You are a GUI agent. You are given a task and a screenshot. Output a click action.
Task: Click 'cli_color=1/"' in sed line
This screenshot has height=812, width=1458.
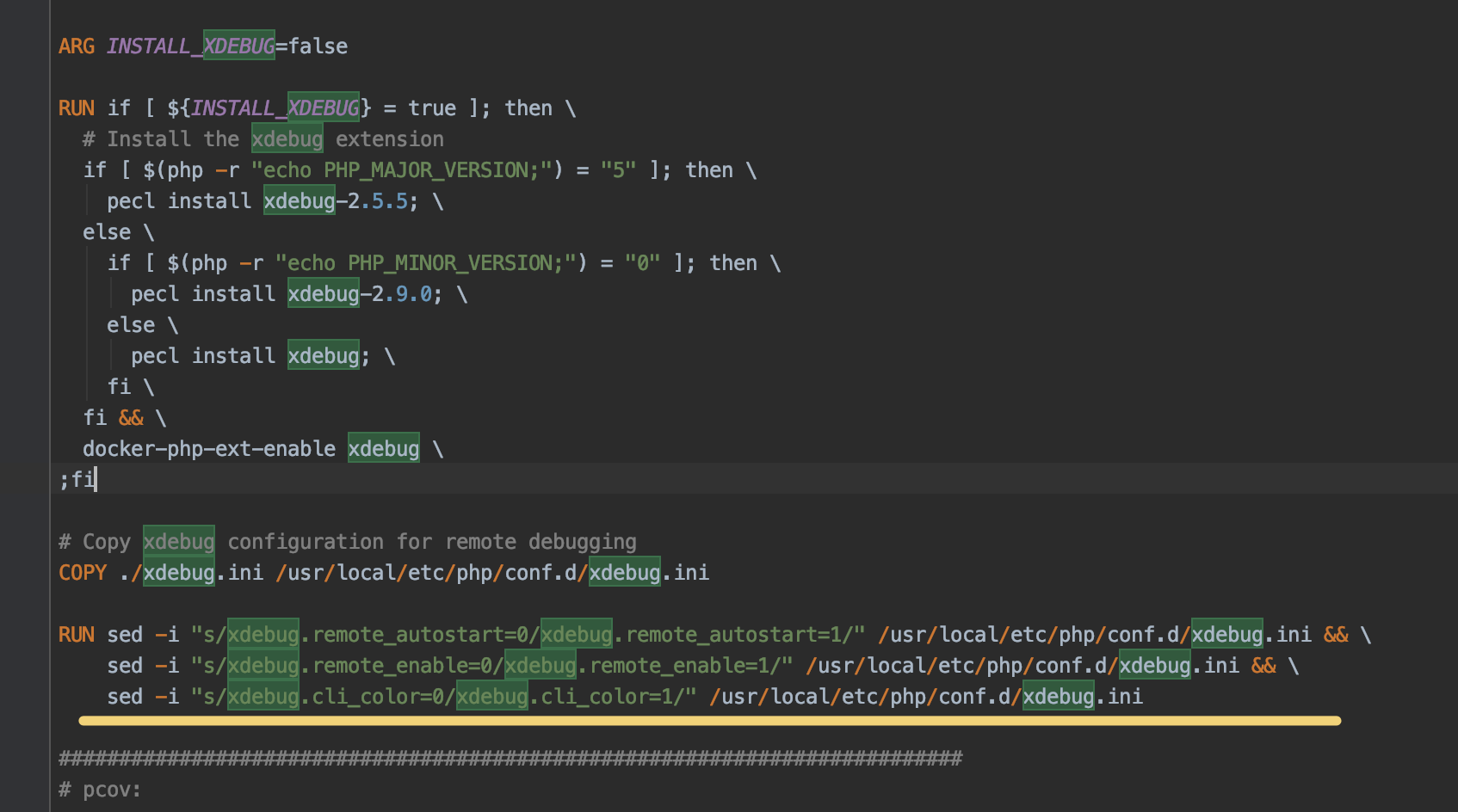click(618, 697)
